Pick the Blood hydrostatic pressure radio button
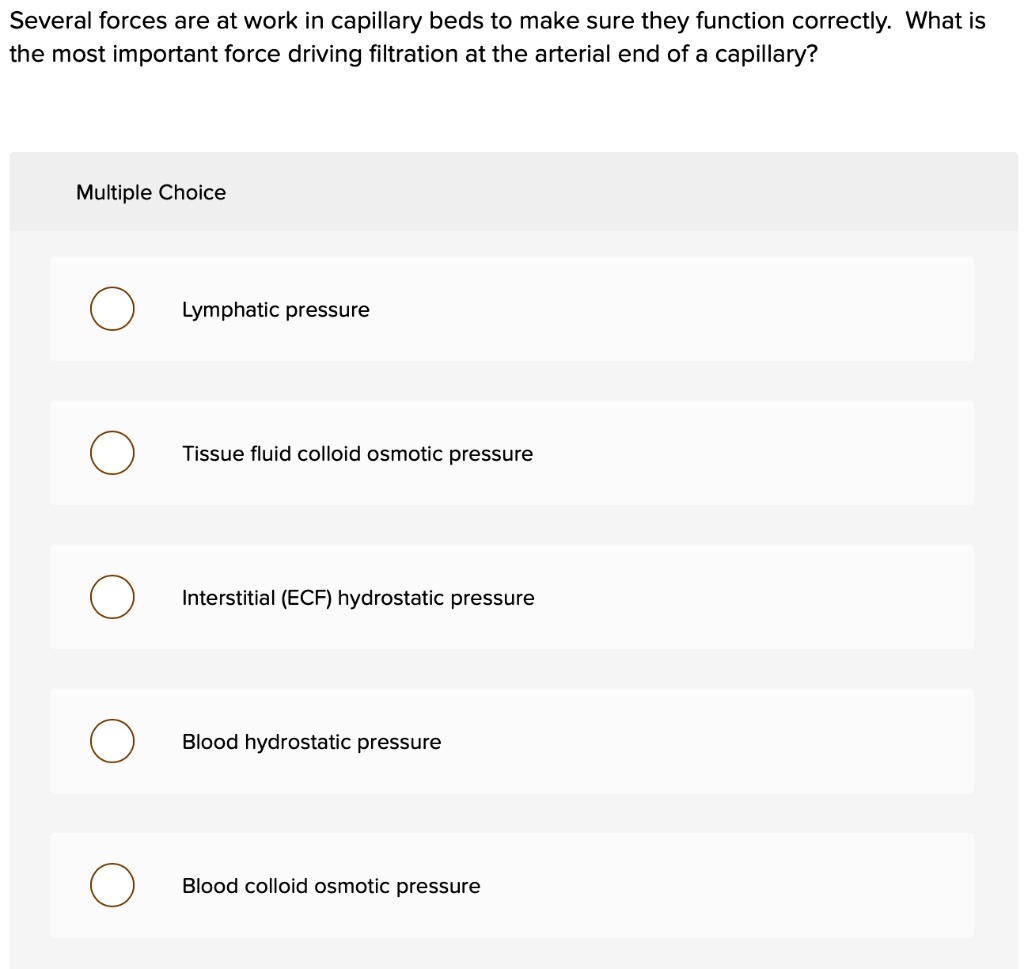 click(112, 741)
